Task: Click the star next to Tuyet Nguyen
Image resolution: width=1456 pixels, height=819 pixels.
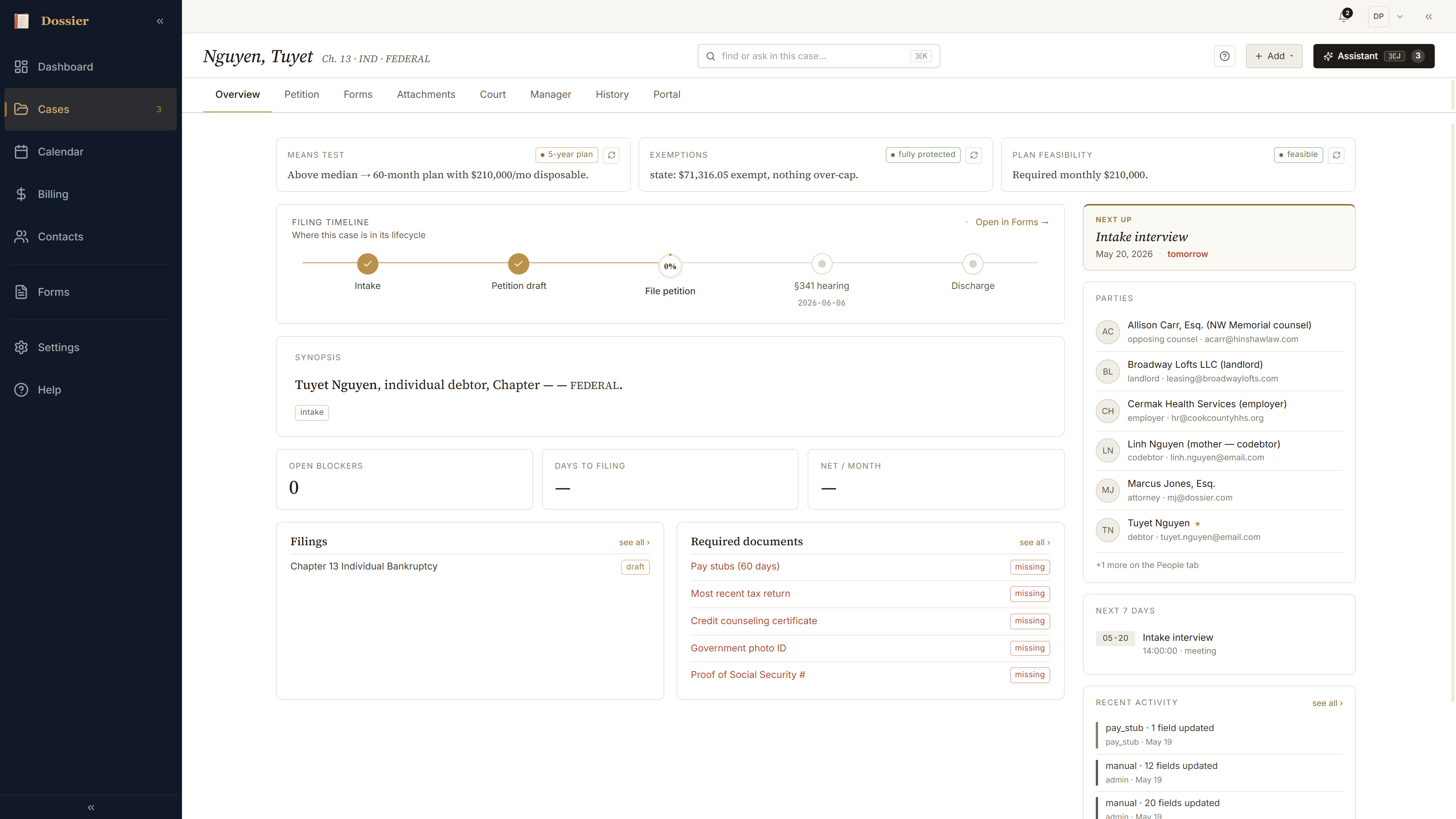Action: [x=1198, y=524]
